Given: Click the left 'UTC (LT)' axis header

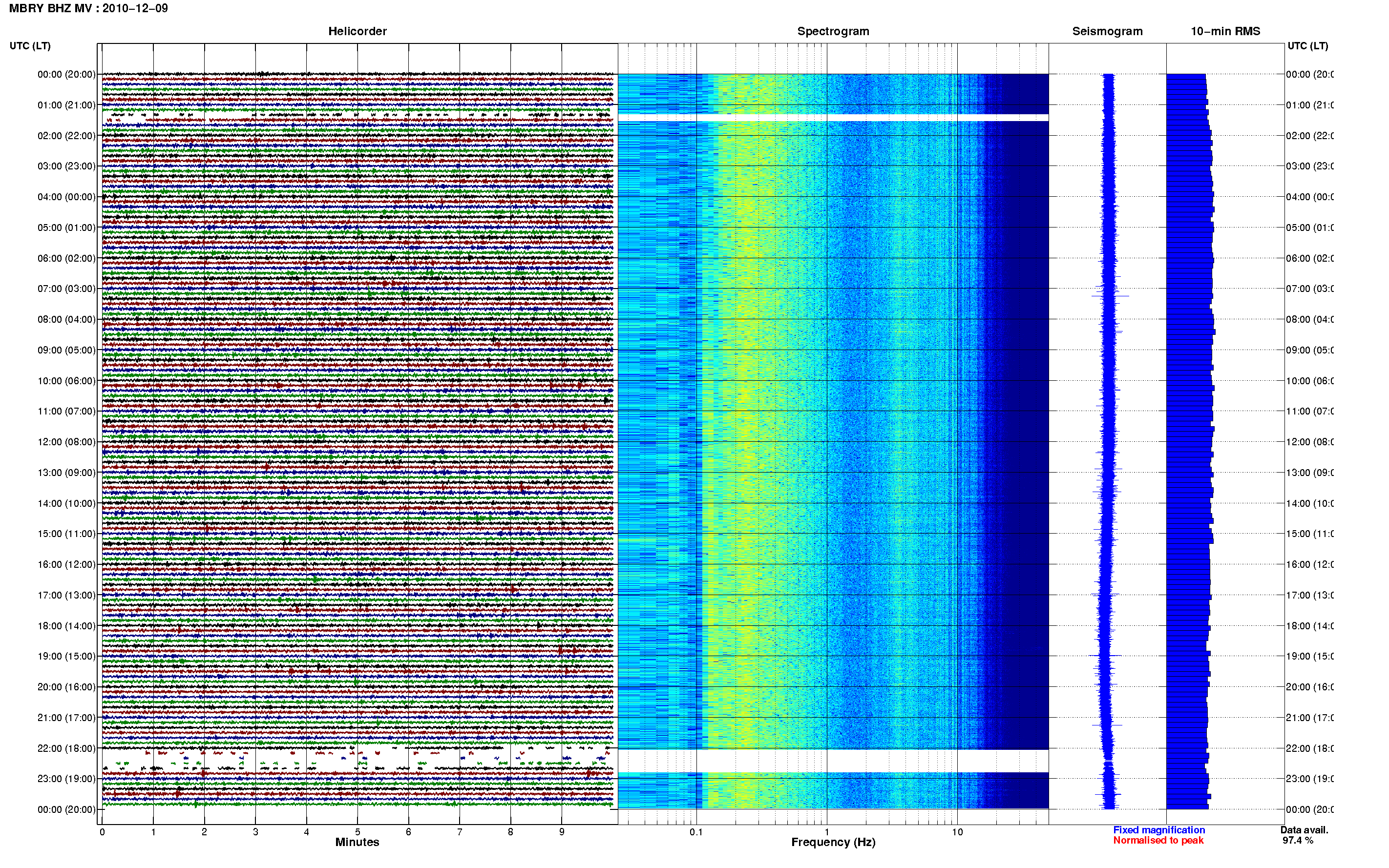Looking at the screenshot, I should pos(30,45).
